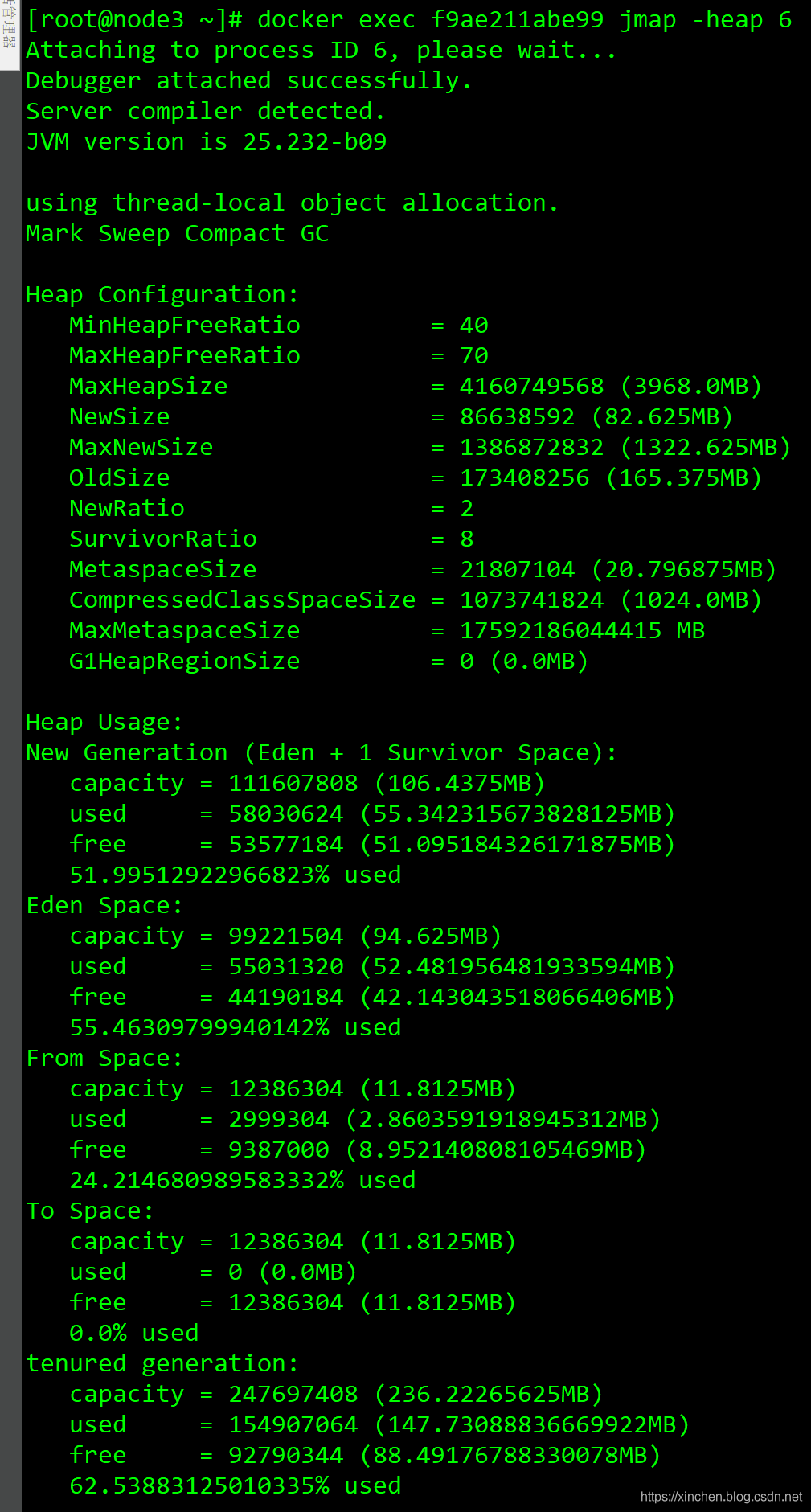Click the SurvivorRatio value 8
This screenshot has height=1512, width=811.
point(467,539)
